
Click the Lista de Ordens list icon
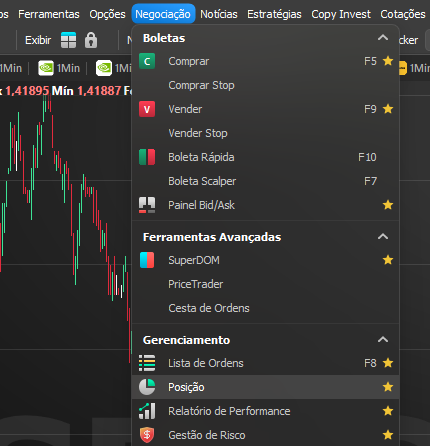click(x=147, y=363)
